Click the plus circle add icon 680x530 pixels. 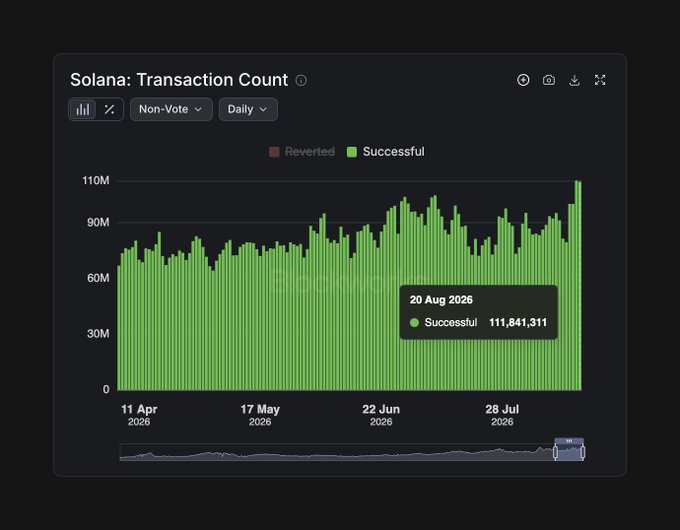523,80
